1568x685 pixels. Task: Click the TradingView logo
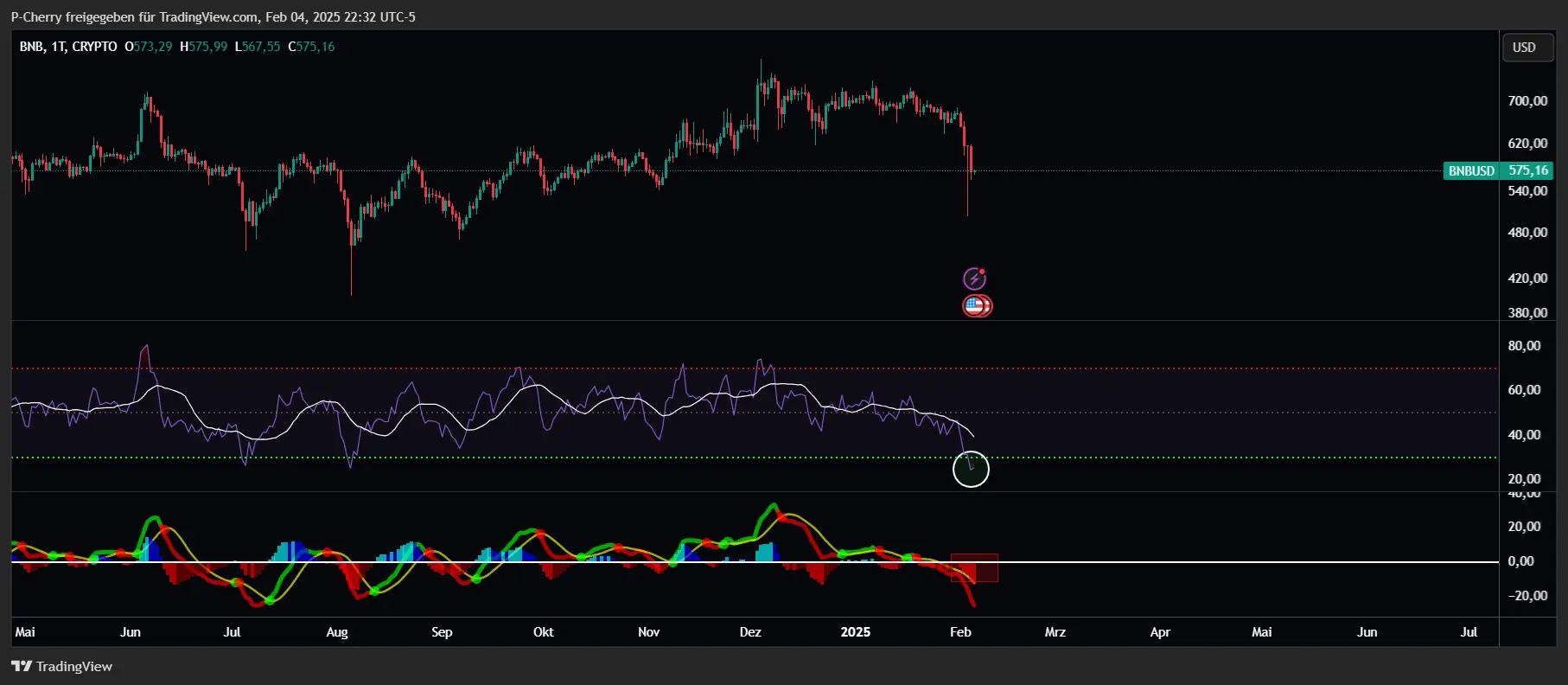click(61, 666)
